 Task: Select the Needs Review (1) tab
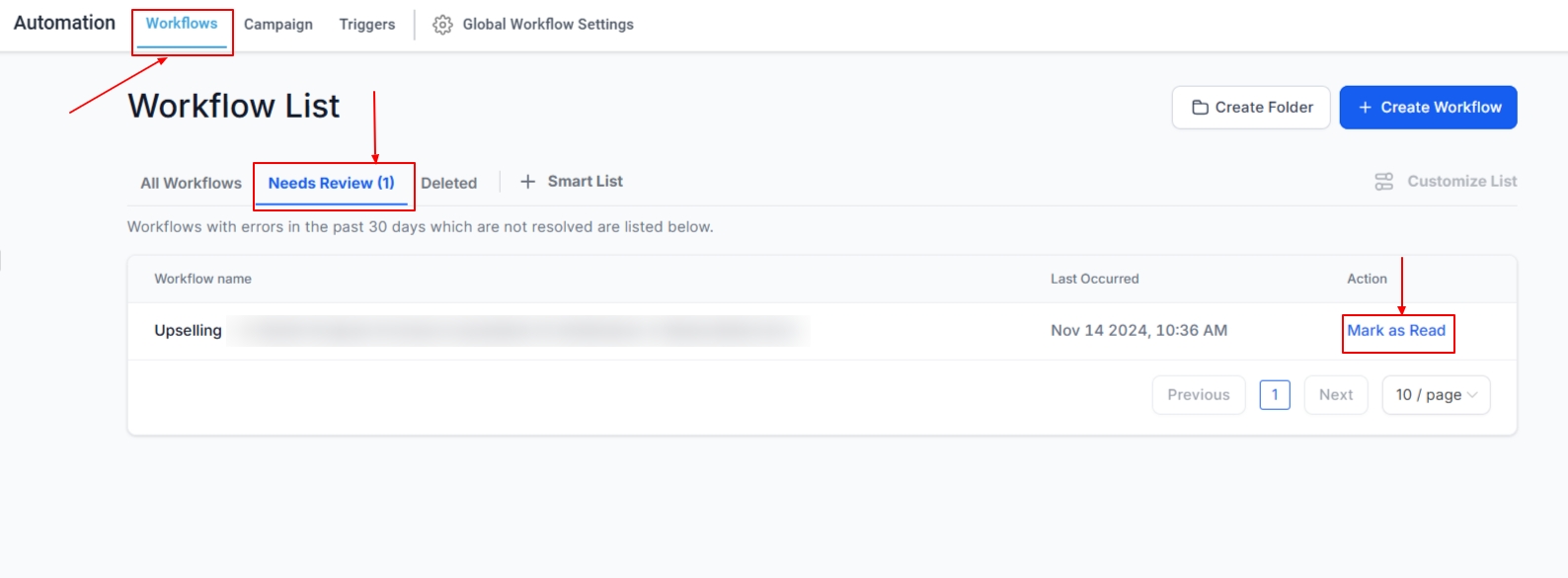click(x=331, y=184)
